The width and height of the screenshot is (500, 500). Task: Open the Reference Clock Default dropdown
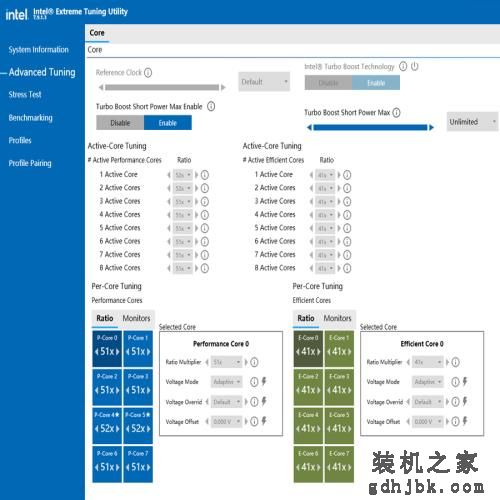264,82
